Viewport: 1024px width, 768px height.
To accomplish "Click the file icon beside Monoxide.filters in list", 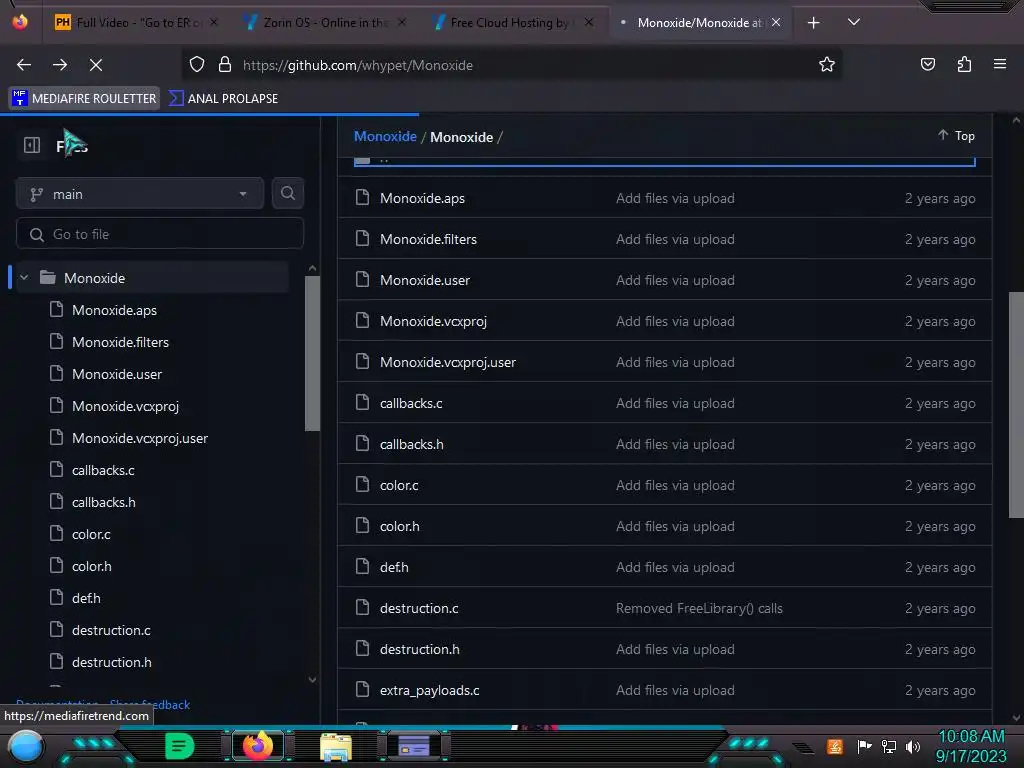I will 362,238.
